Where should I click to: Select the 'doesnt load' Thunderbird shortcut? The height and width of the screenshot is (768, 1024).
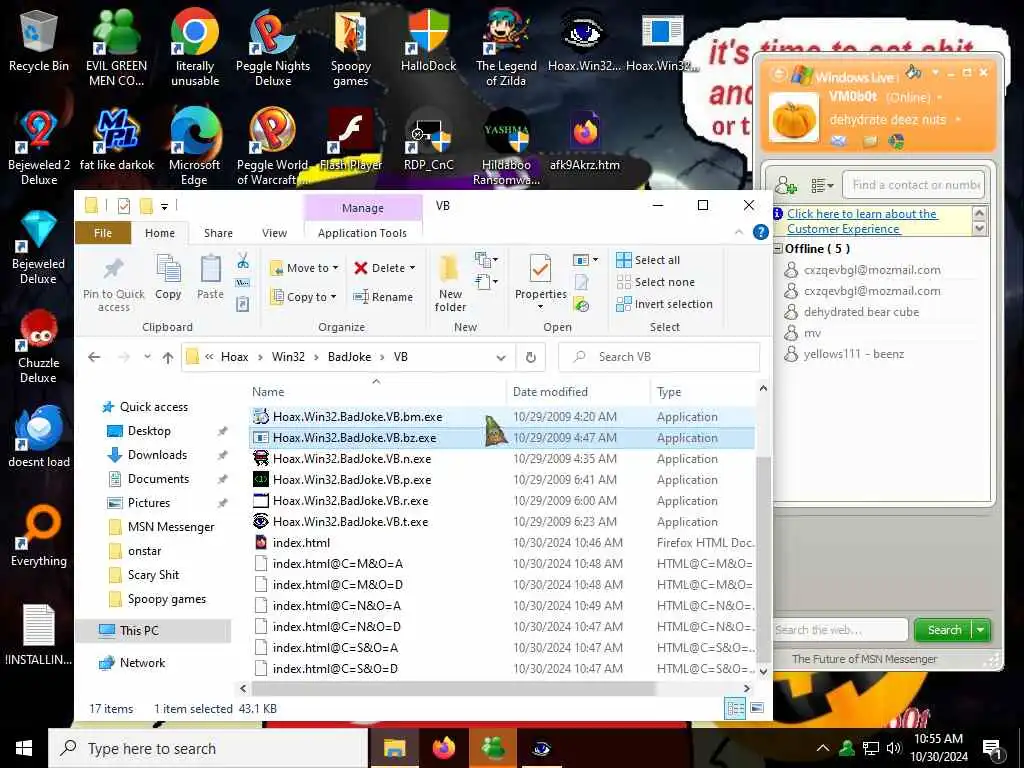39,438
